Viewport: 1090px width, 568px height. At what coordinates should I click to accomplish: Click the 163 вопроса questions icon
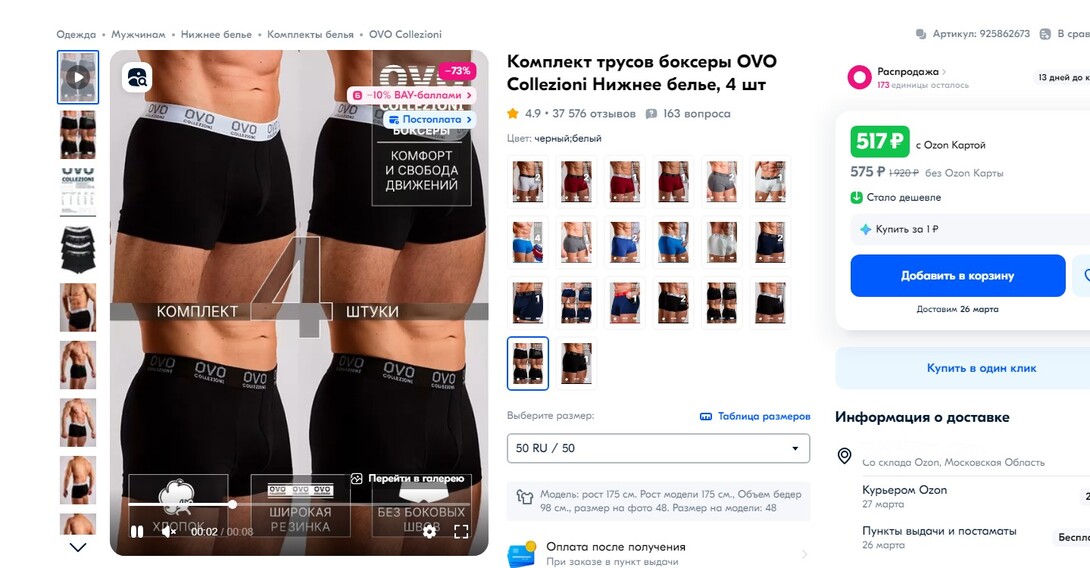651,113
